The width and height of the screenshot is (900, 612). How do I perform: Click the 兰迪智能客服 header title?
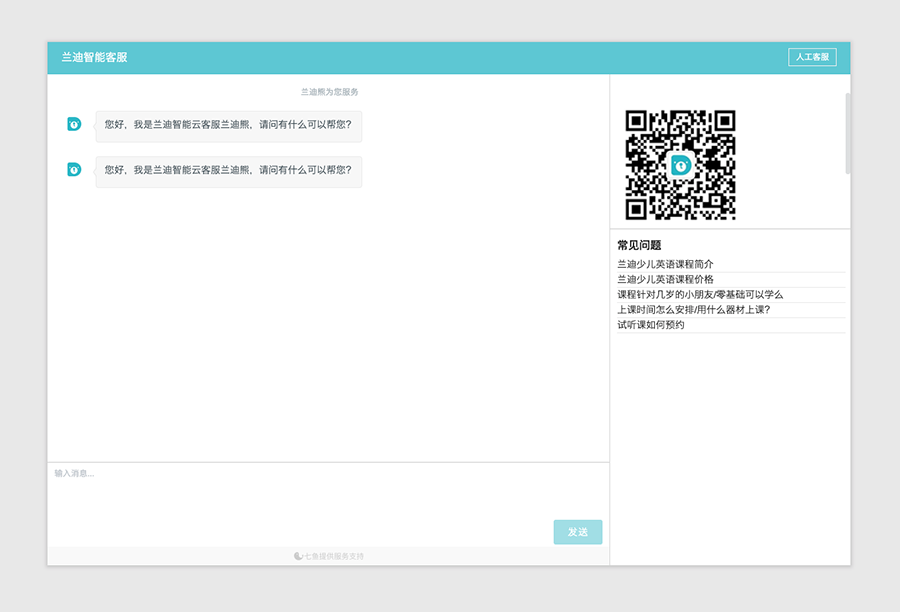(95, 57)
